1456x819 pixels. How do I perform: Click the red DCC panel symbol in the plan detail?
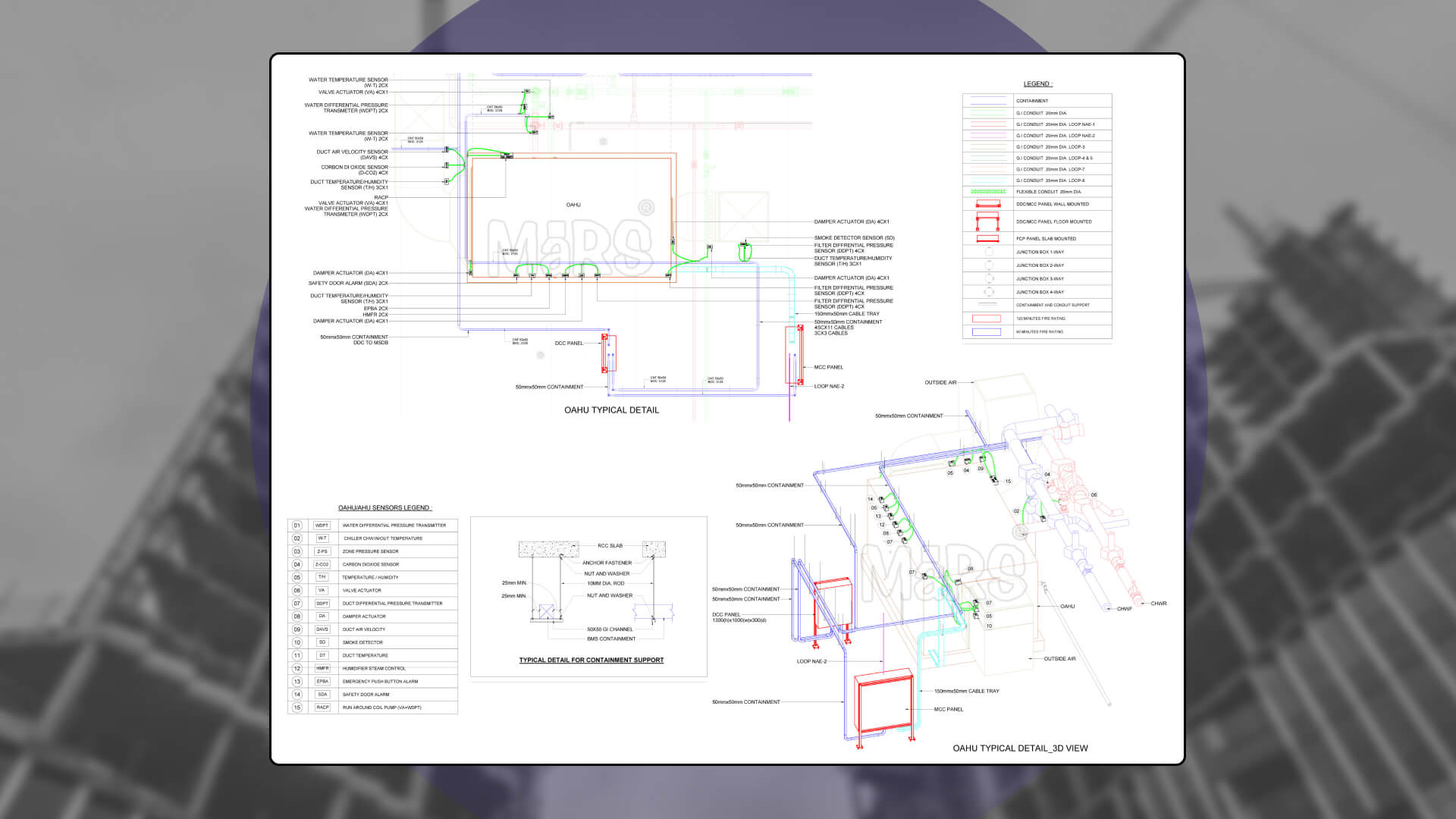pos(608,353)
